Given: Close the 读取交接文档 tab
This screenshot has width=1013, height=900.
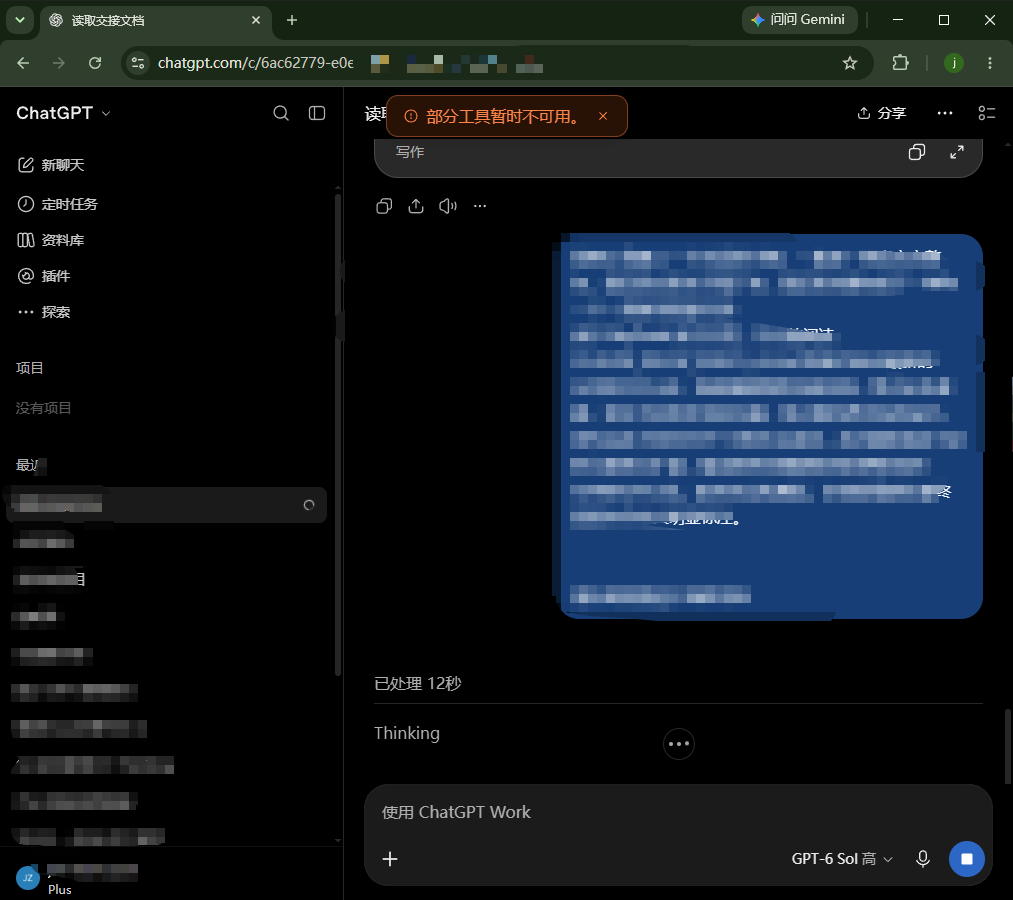Looking at the screenshot, I should coord(256,20).
